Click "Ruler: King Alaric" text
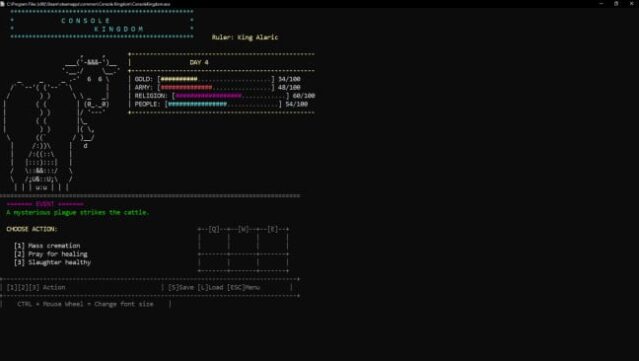Screen dimensions: 639x361 [245, 37]
